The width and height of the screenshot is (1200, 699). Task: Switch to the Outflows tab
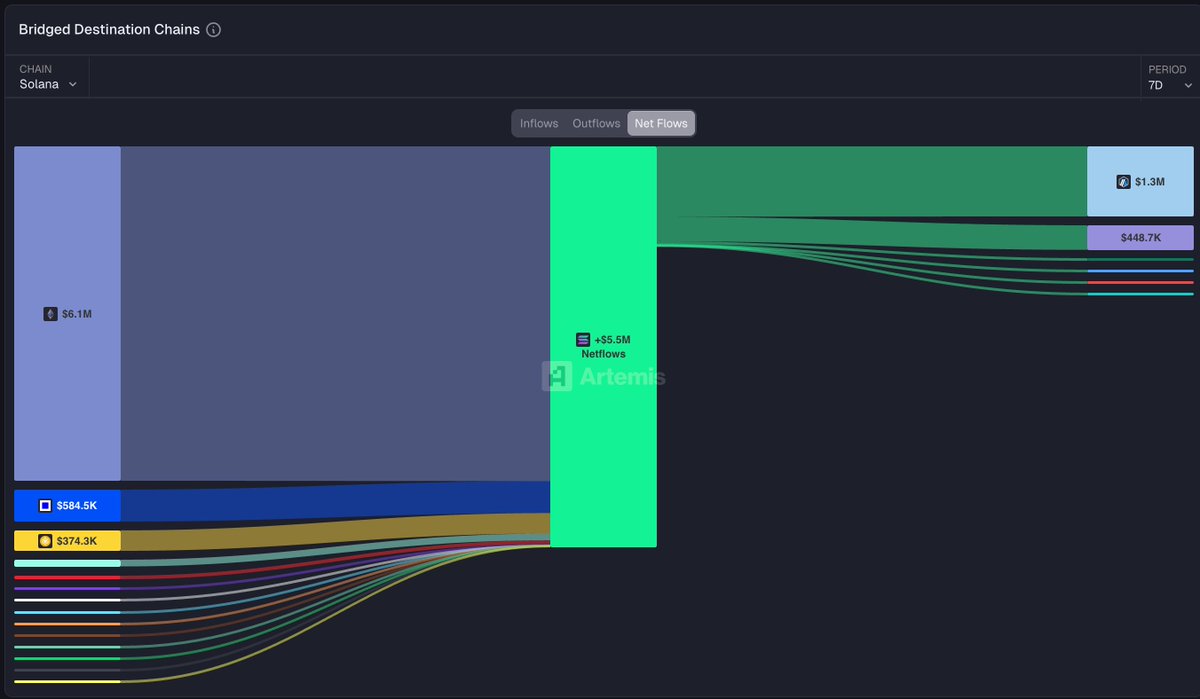(596, 123)
